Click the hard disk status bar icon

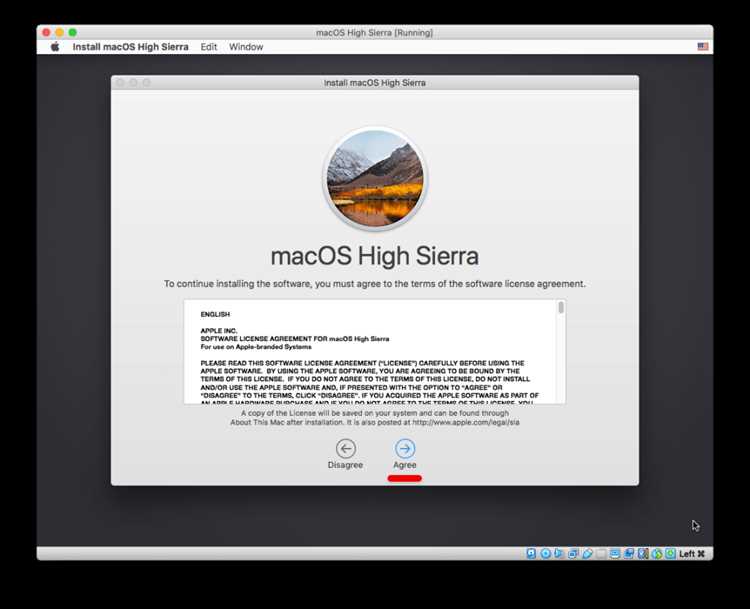pyautogui.click(x=531, y=554)
